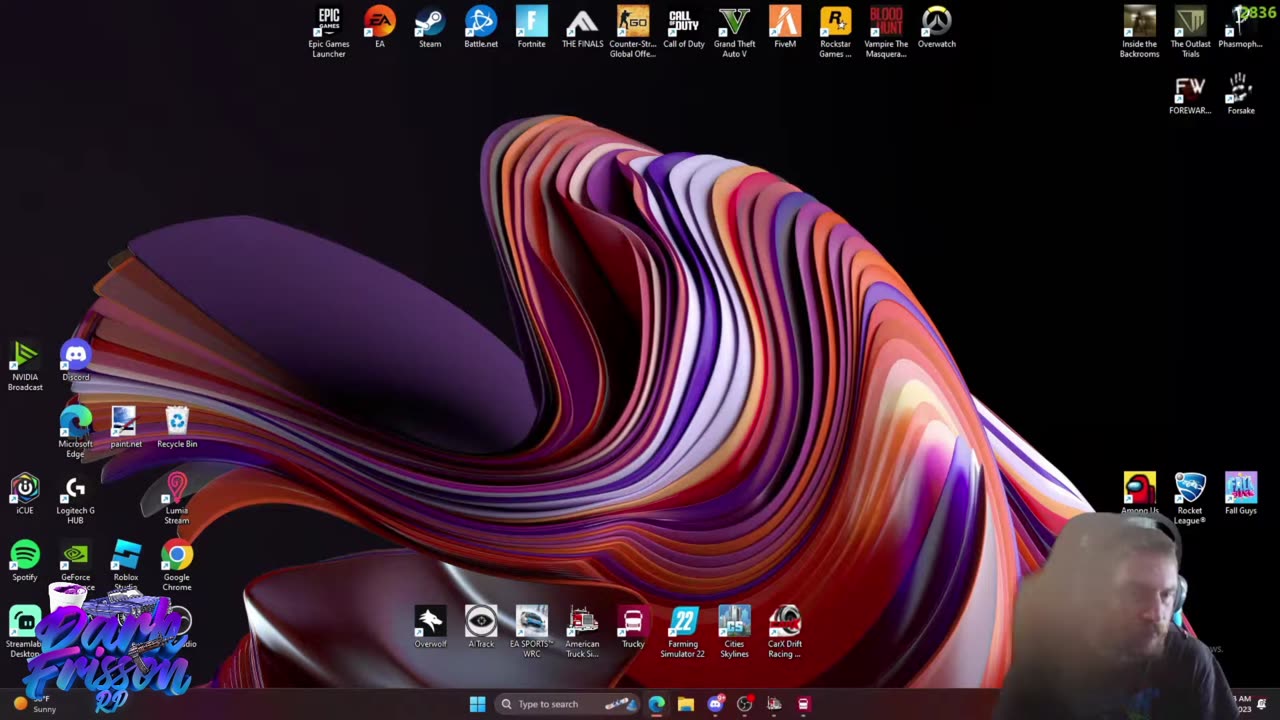Select the Forsake desktop shortcut
This screenshot has height=720, width=1280.
(1241, 94)
